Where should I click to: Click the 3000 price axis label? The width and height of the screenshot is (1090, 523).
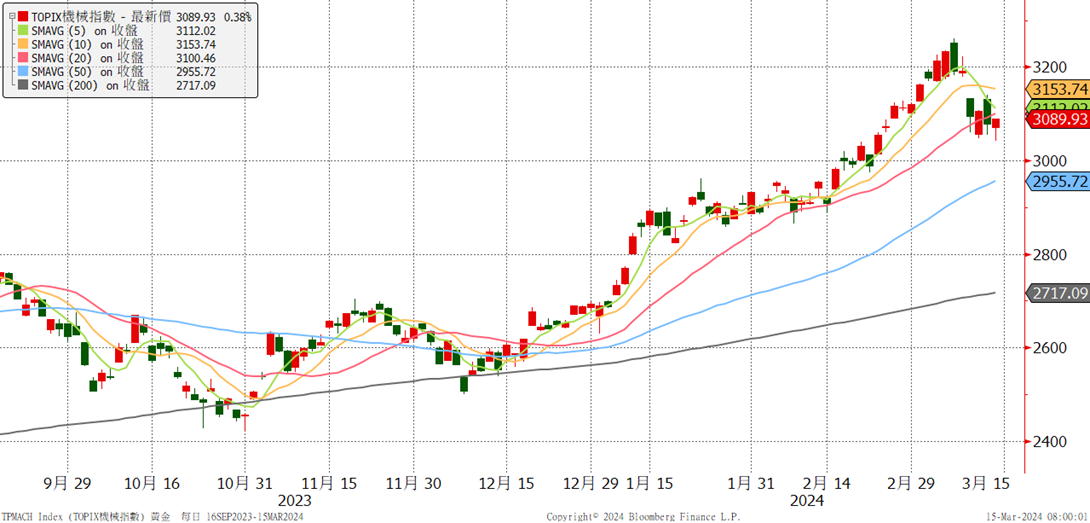point(1050,161)
